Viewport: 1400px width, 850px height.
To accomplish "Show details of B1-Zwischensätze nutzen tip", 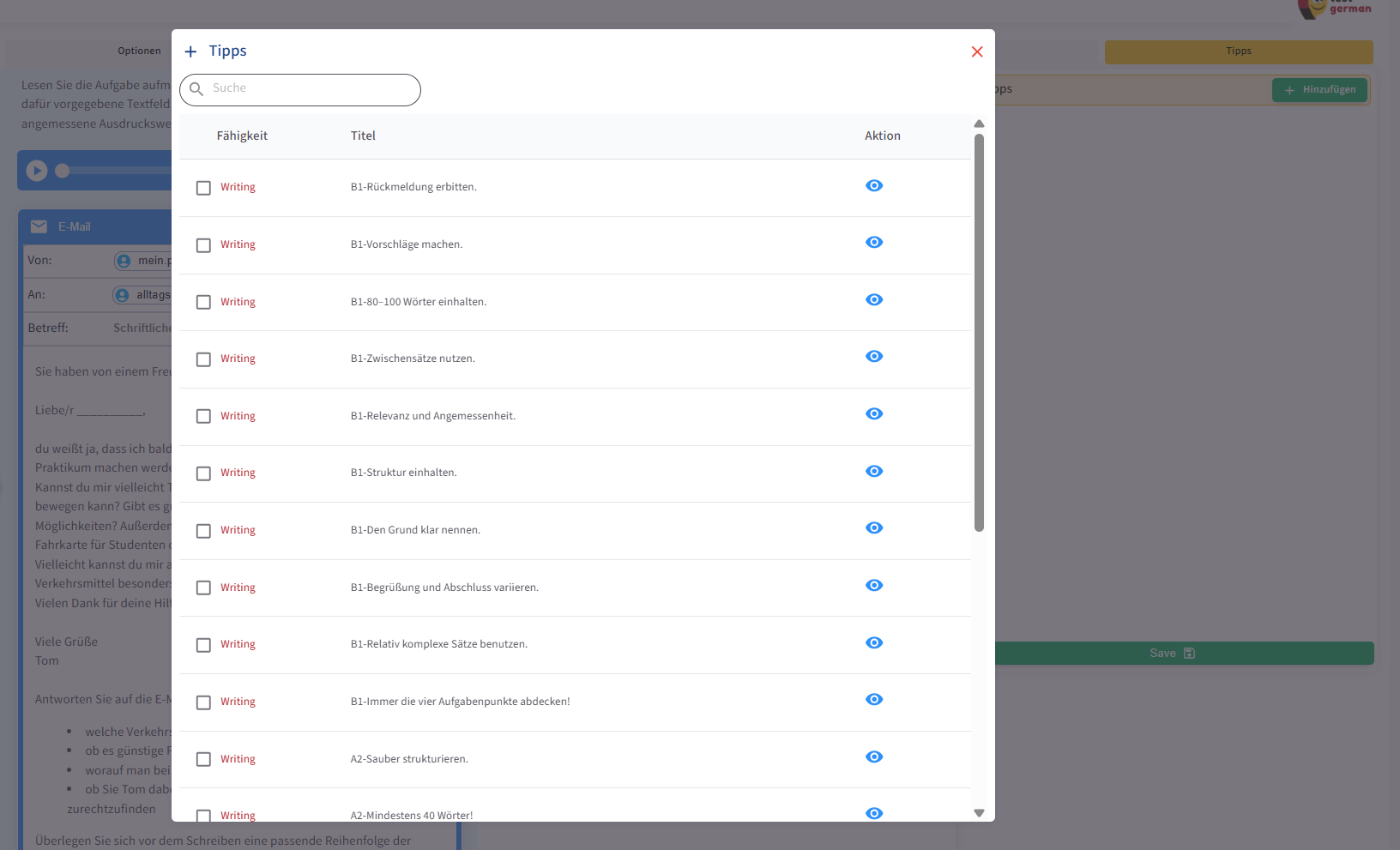I will 873,357.
